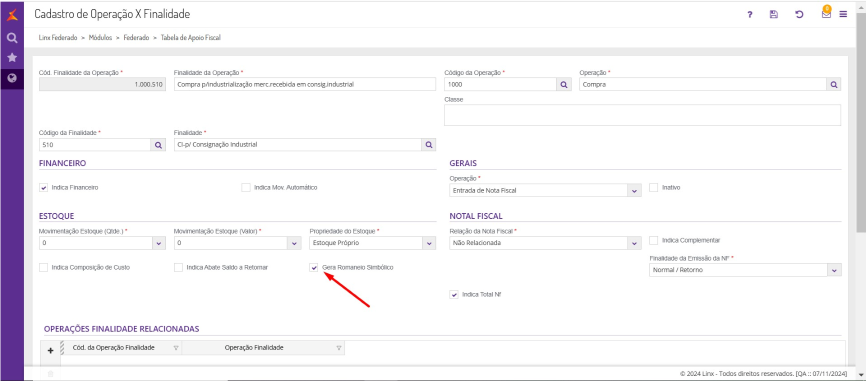Go to Linx Federado breadcrumb
This screenshot has width=866, height=381.
pyautogui.click(x=58, y=38)
